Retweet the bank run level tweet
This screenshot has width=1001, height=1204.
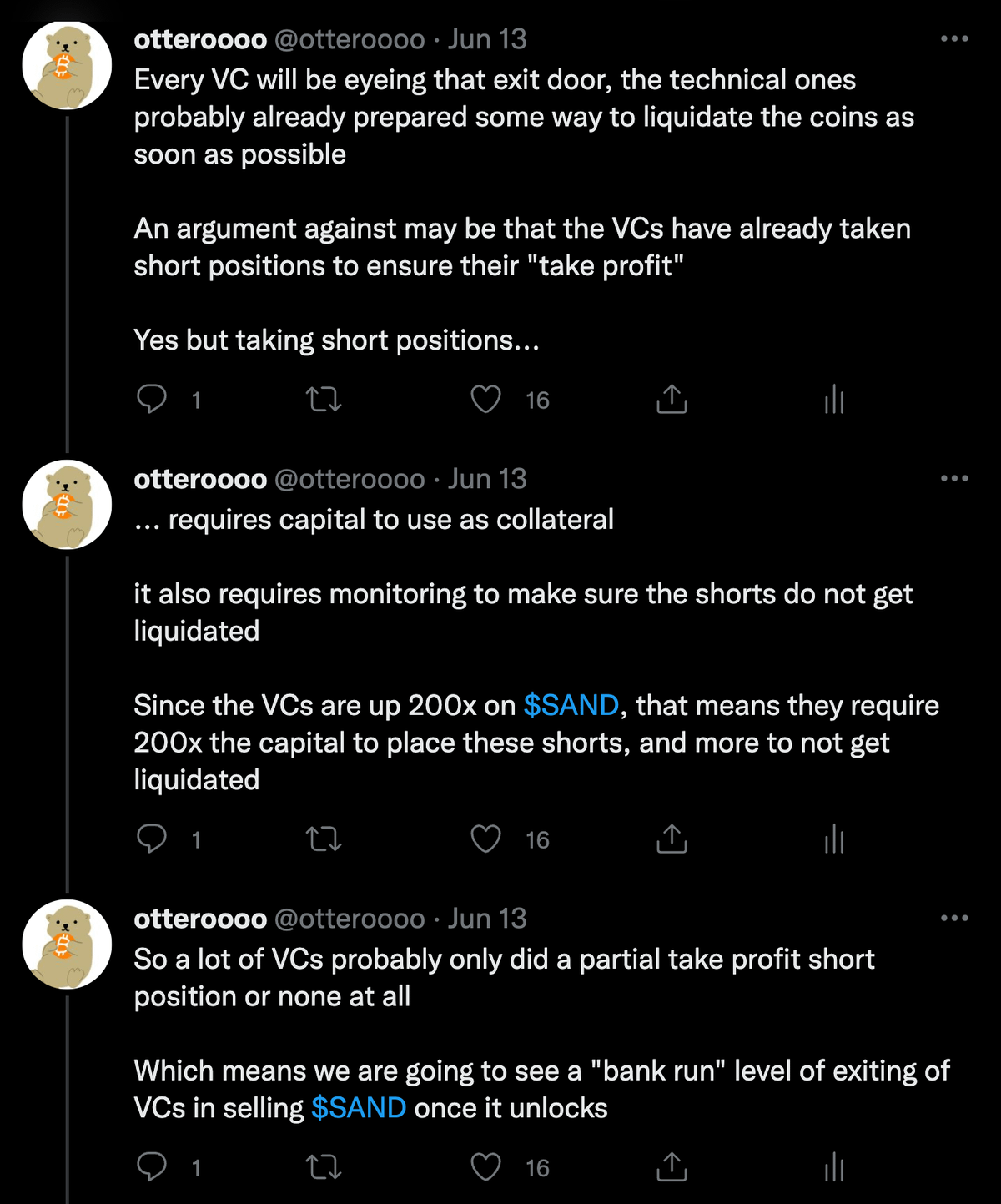[324, 1166]
